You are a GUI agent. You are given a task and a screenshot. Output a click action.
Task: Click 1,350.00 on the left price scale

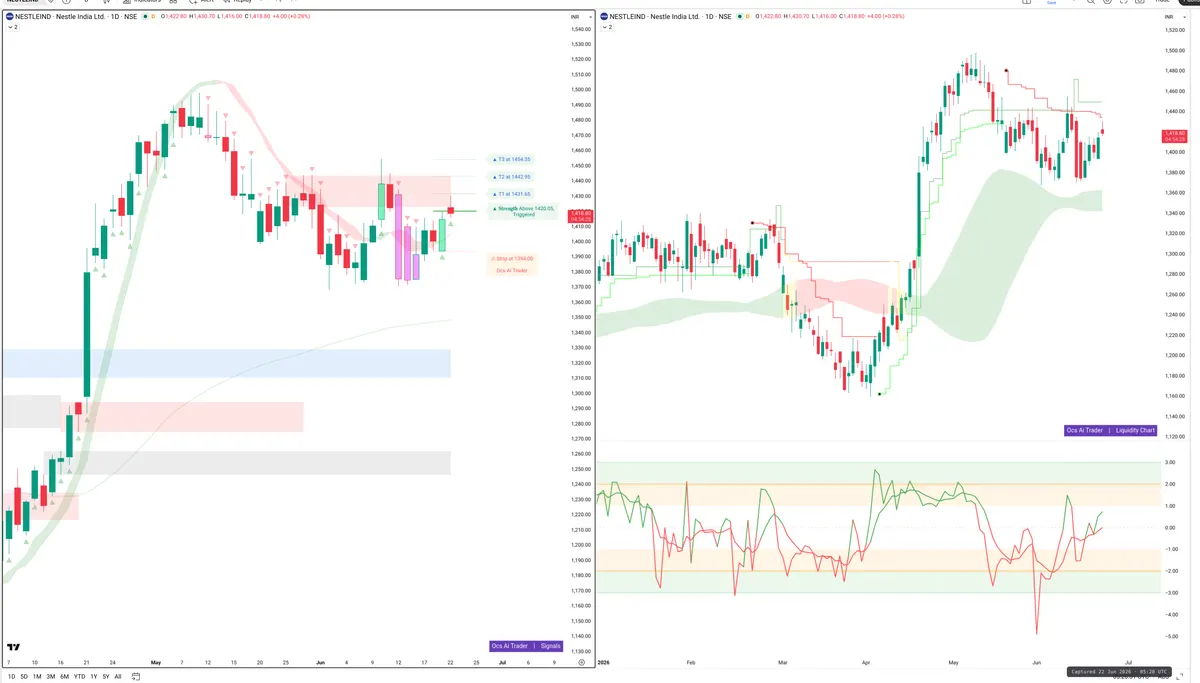click(x=580, y=317)
